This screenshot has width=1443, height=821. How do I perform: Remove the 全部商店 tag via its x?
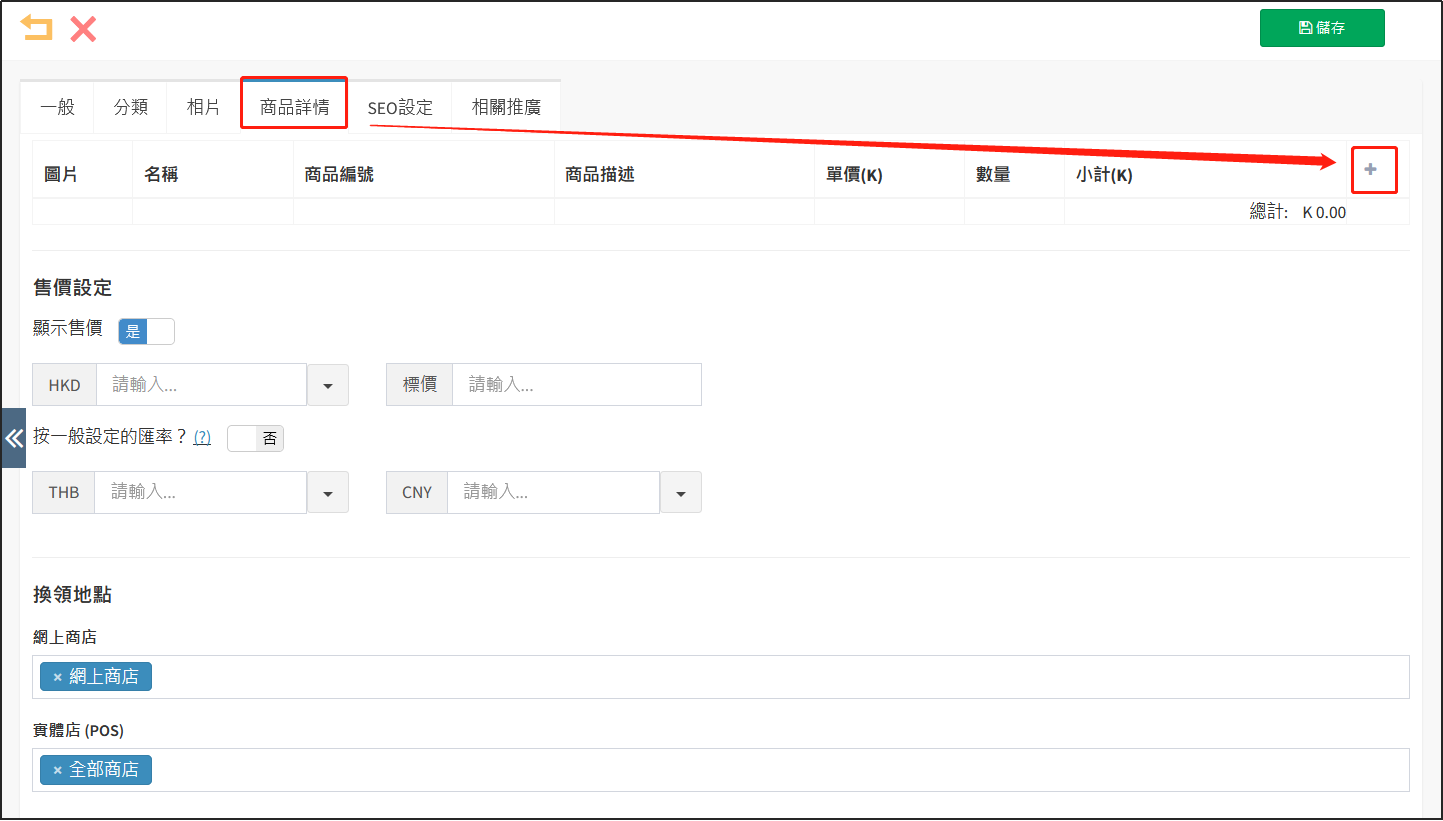(57, 770)
